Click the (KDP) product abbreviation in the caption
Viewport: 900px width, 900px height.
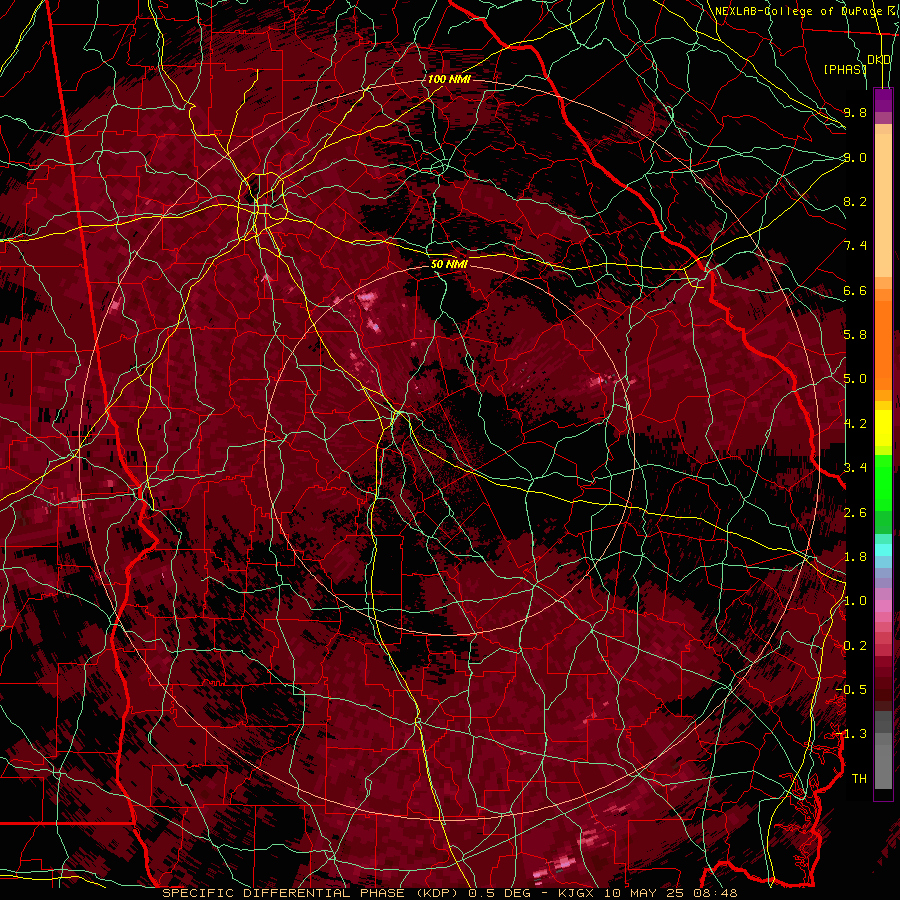[x=436, y=893]
